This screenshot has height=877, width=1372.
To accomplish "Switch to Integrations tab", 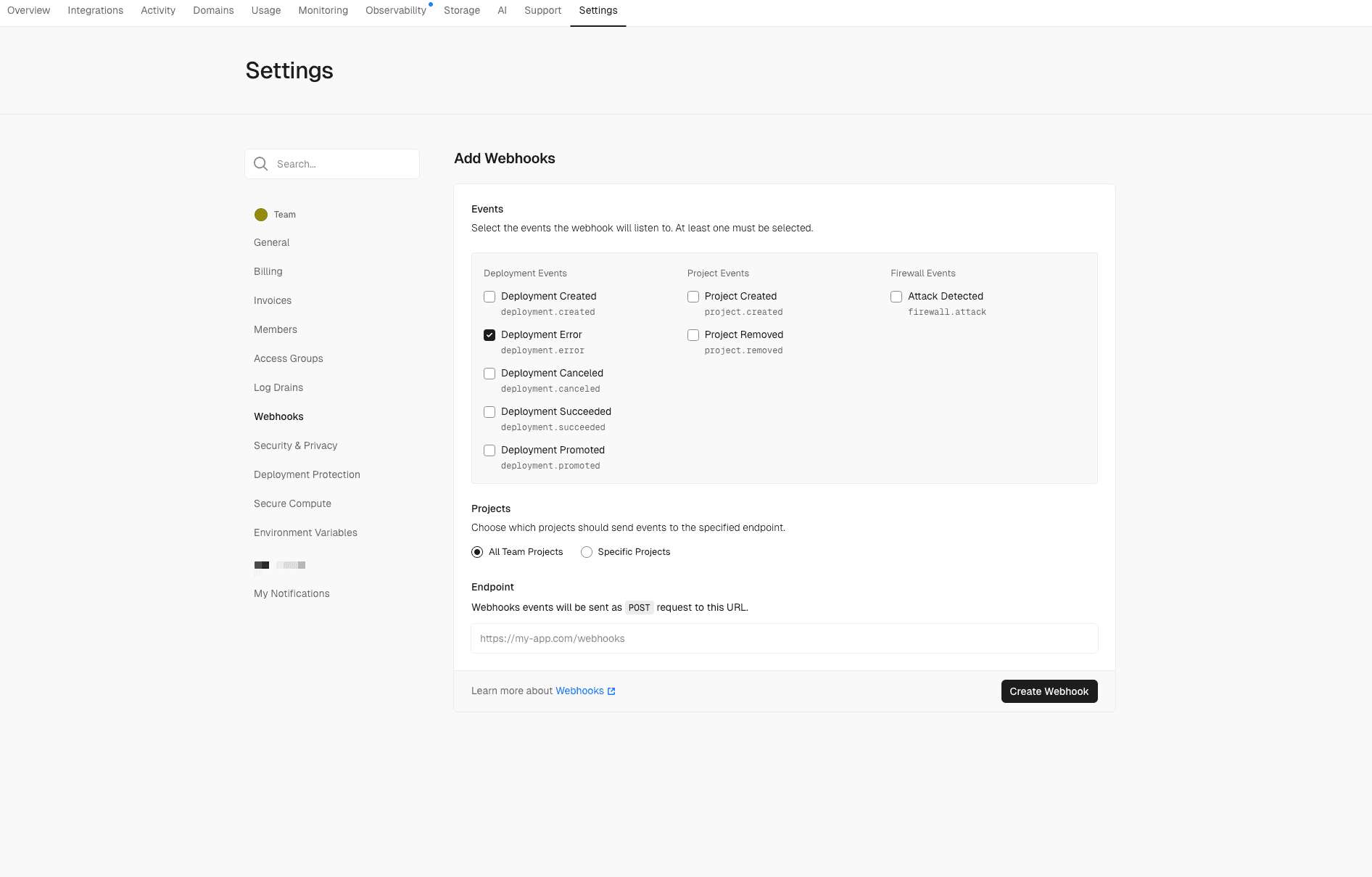I will (96, 10).
